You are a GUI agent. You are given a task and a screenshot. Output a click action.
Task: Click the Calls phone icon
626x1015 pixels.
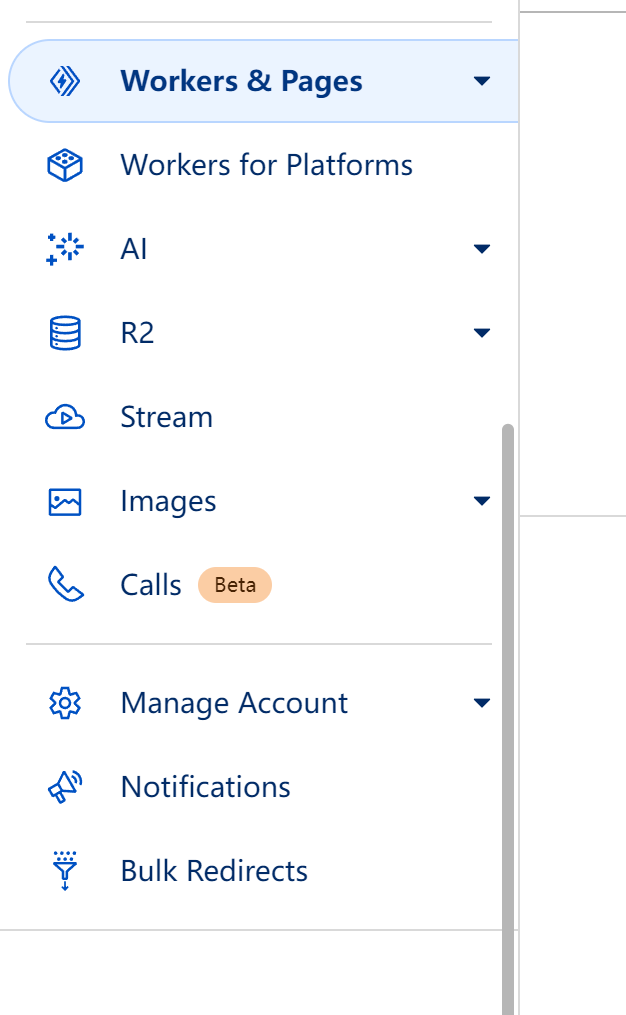[65, 585]
